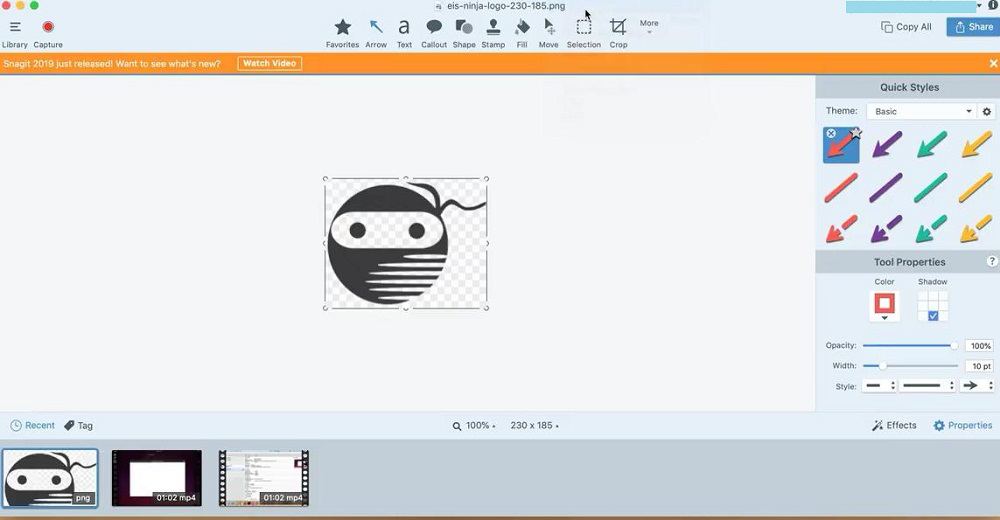Screen dimensions: 1000x520
Task: Open the Favorites tool
Action: click(x=342, y=34)
